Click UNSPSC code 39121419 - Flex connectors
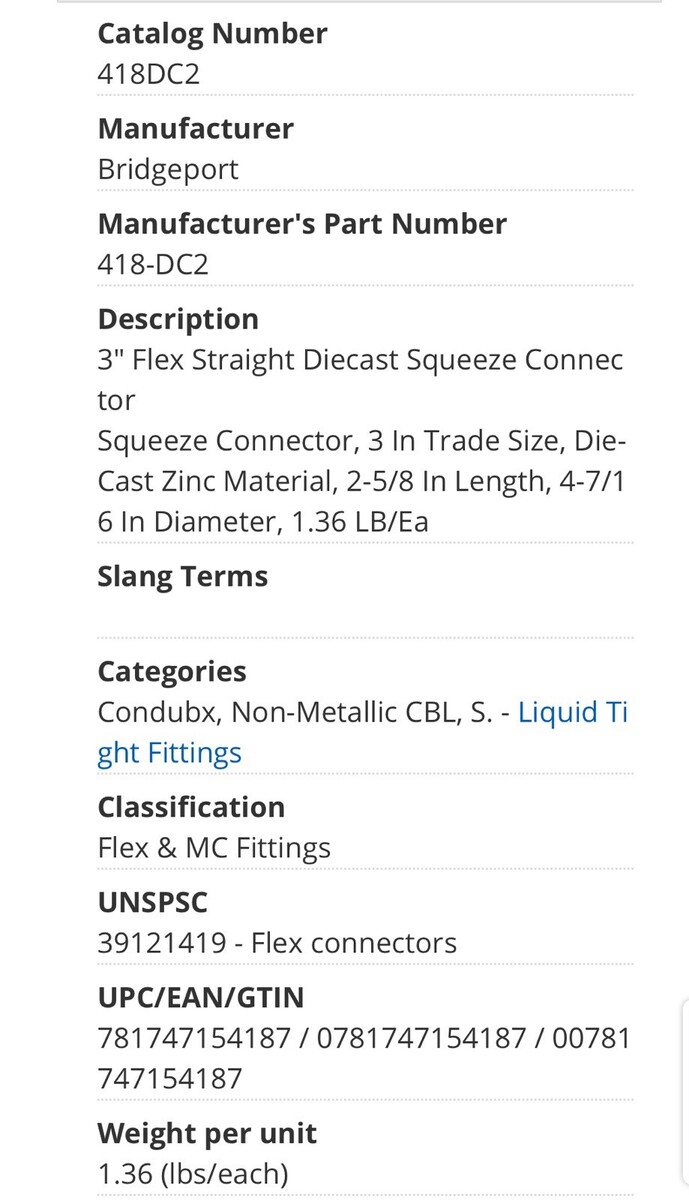The image size is (689, 1200). pos(277,943)
